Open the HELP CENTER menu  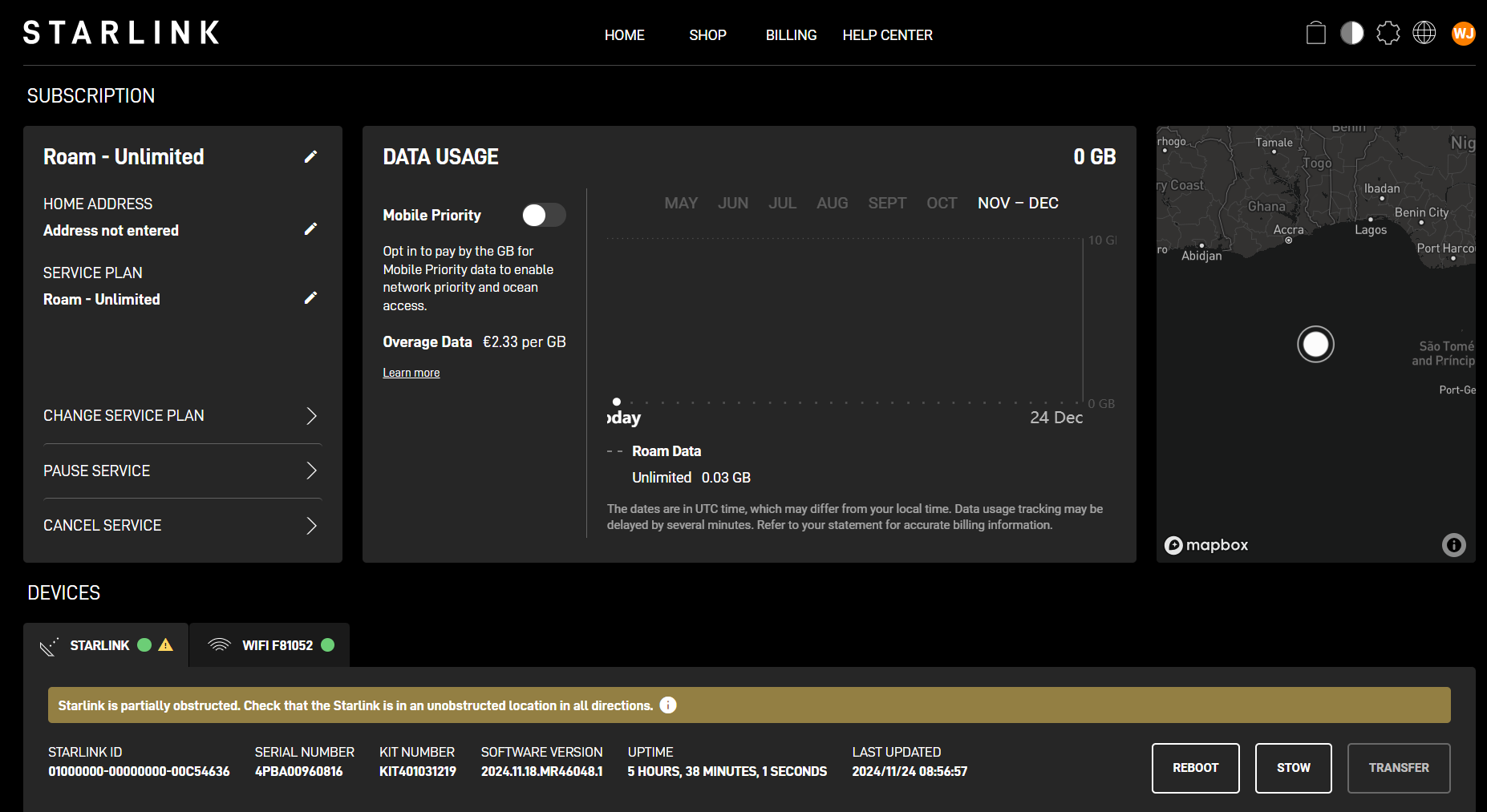click(887, 35)
